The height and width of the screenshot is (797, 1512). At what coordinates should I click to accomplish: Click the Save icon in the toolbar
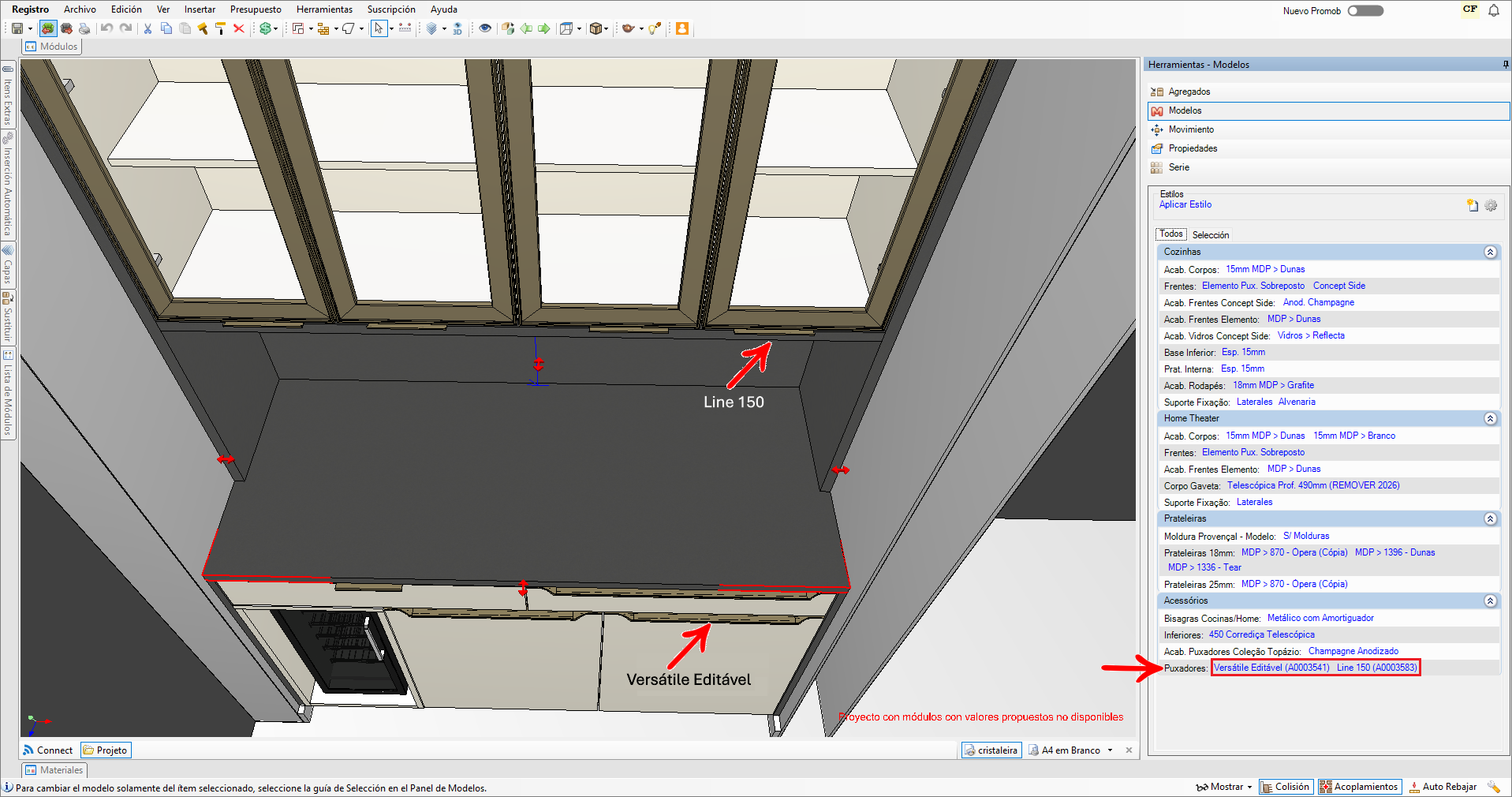[17, 28]
